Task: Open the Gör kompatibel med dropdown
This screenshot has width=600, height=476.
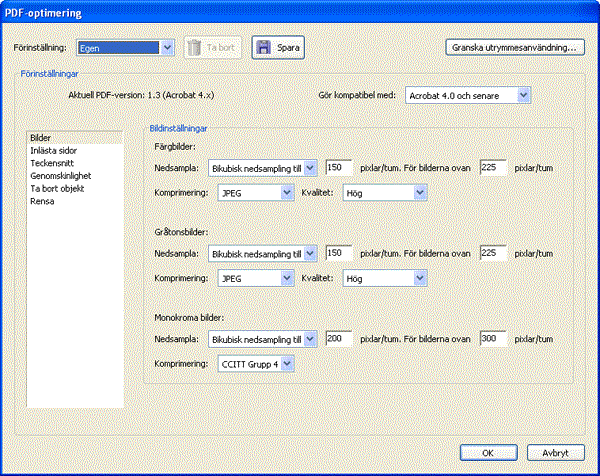Action: (468, 95)
